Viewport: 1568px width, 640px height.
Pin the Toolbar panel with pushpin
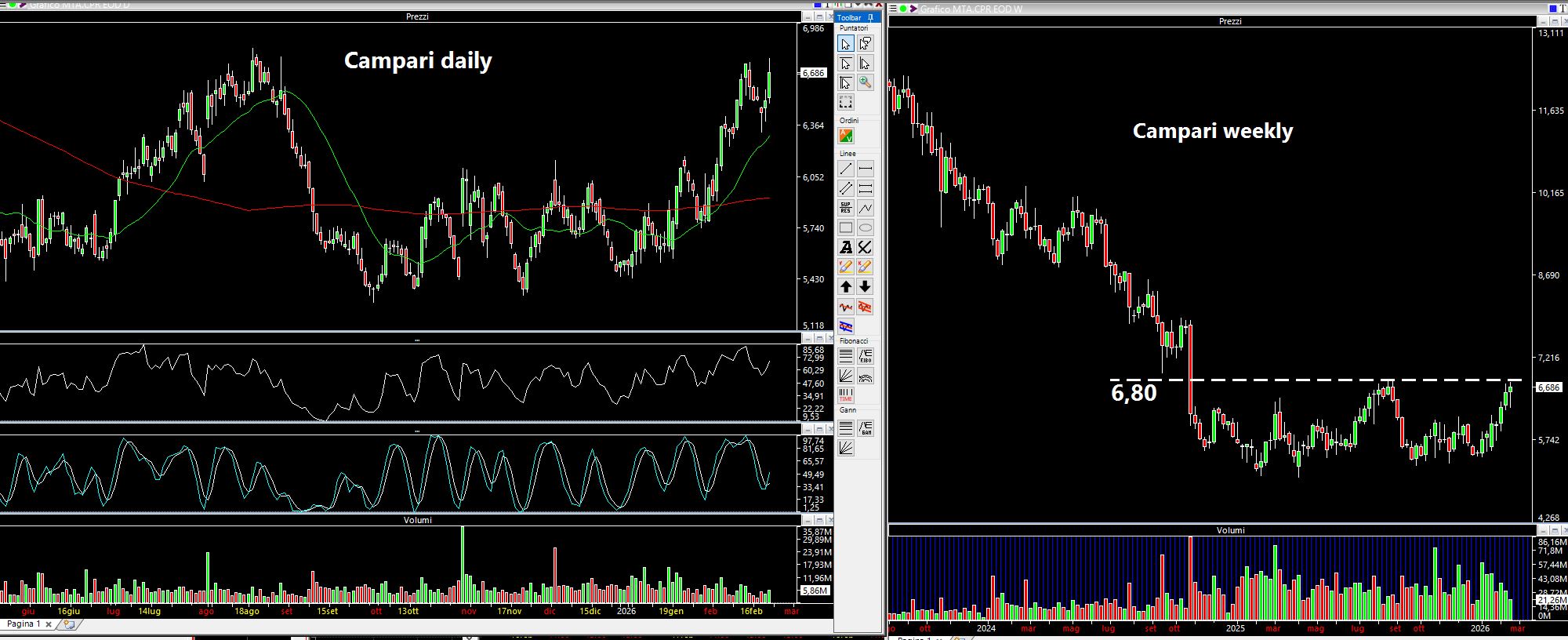click(870, 17)
